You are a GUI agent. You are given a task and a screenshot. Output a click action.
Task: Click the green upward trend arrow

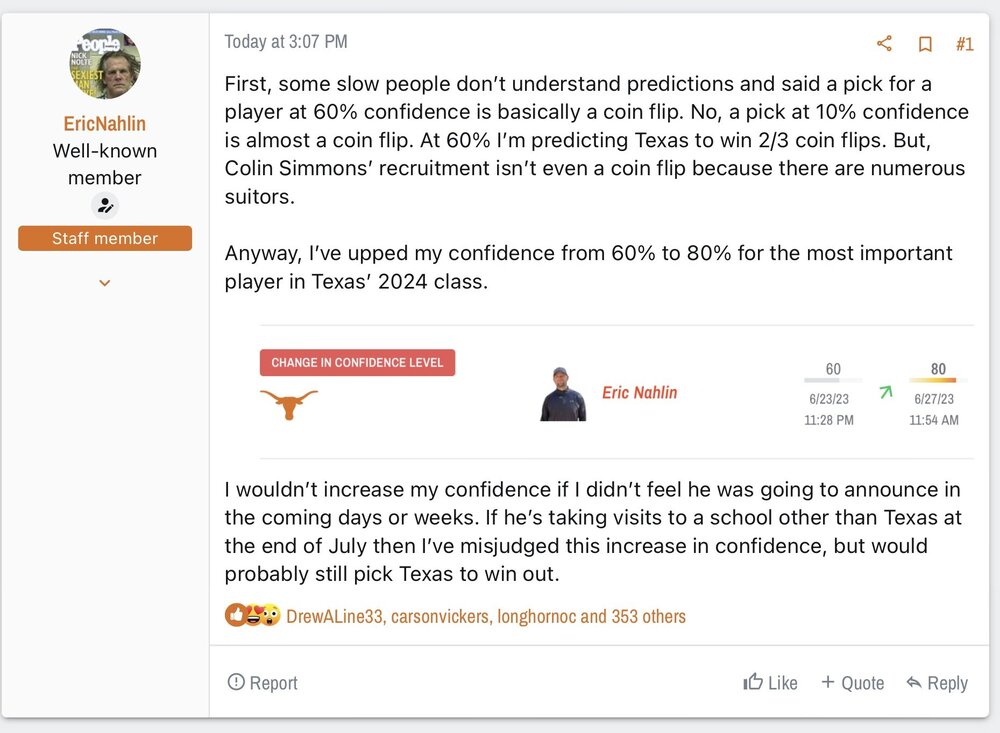coord(884,393)
